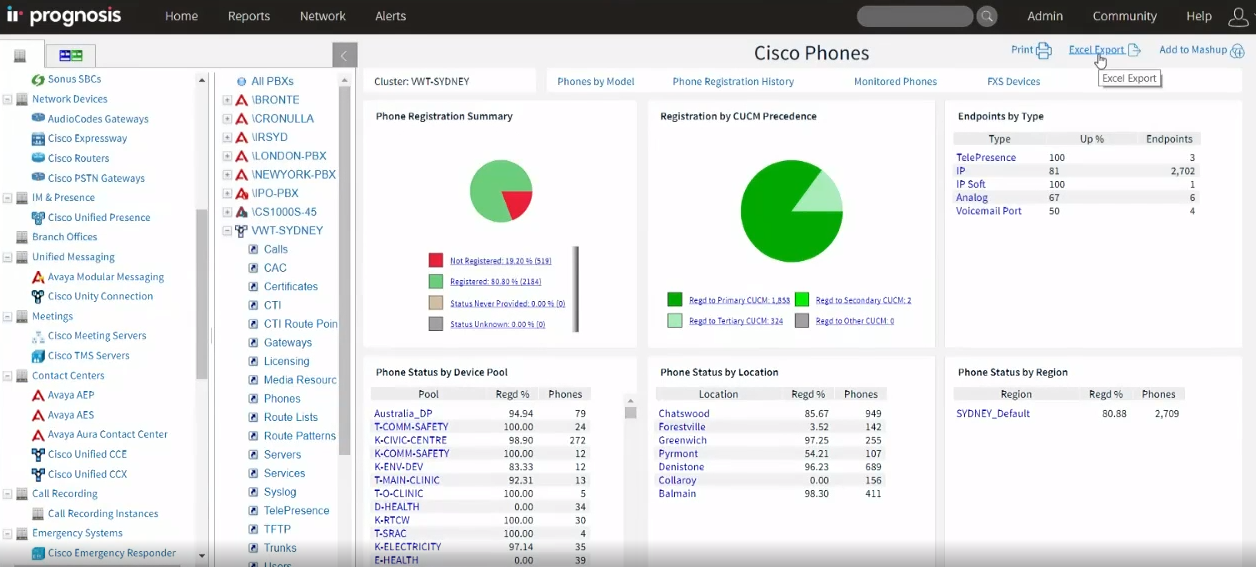The image size is (1256, 567).
Task: Click into the top search field
Action: pyautogui.click(x=914, y=16)
